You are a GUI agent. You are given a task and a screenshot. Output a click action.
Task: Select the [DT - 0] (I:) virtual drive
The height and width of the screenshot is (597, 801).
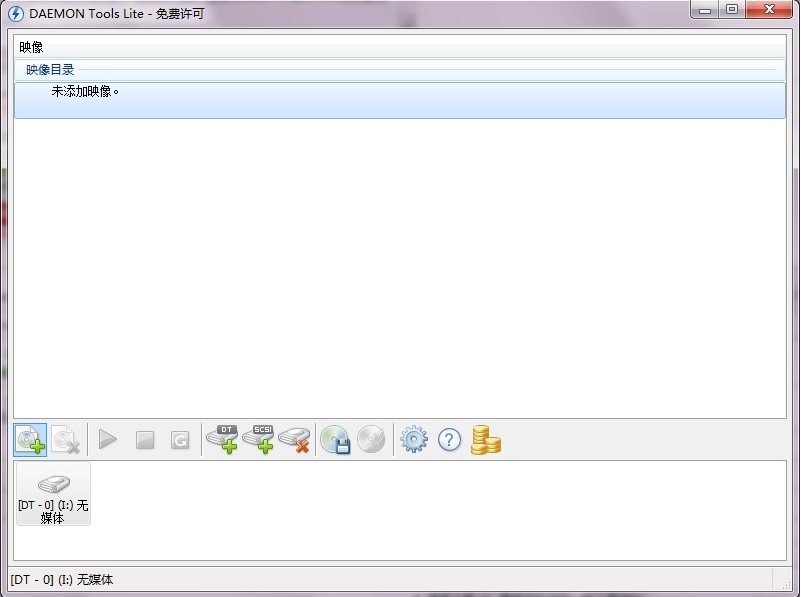coord(53,494)
